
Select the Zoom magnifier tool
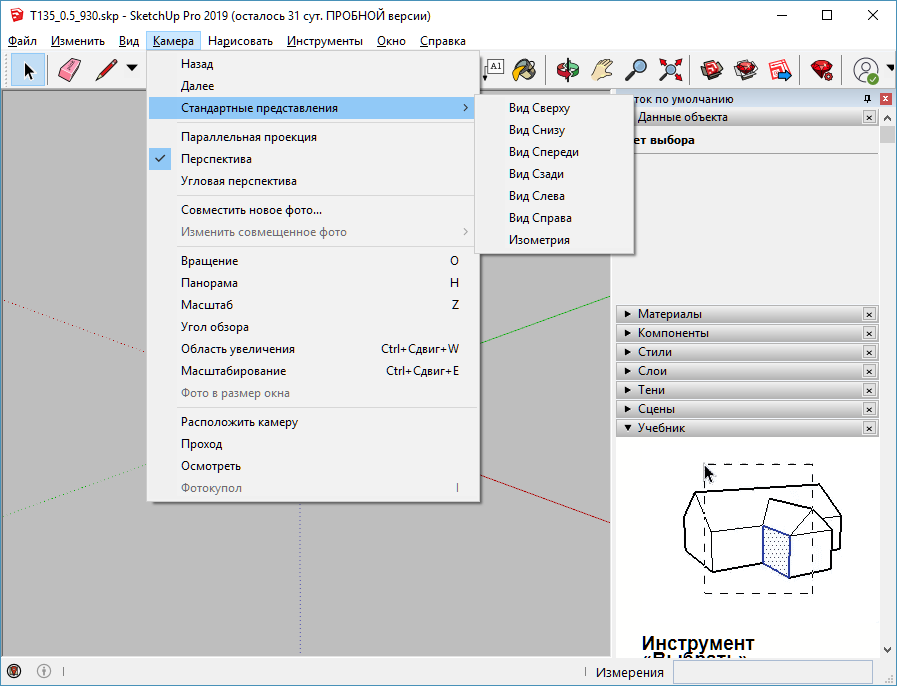tap(636, 69)
